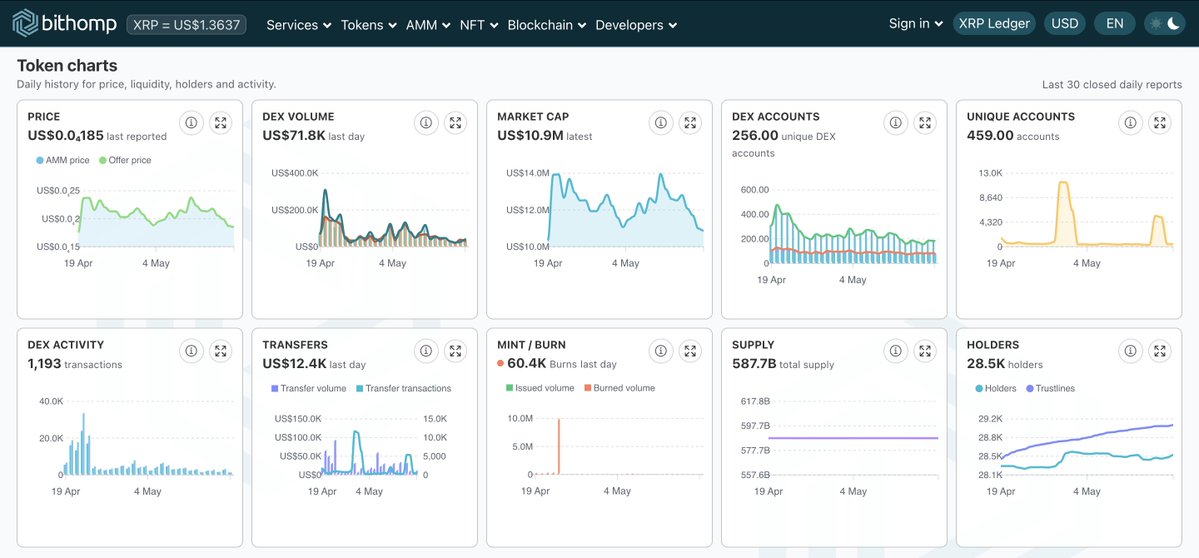
Task: Click the US$10.9M market cap value
Action: 529,135
